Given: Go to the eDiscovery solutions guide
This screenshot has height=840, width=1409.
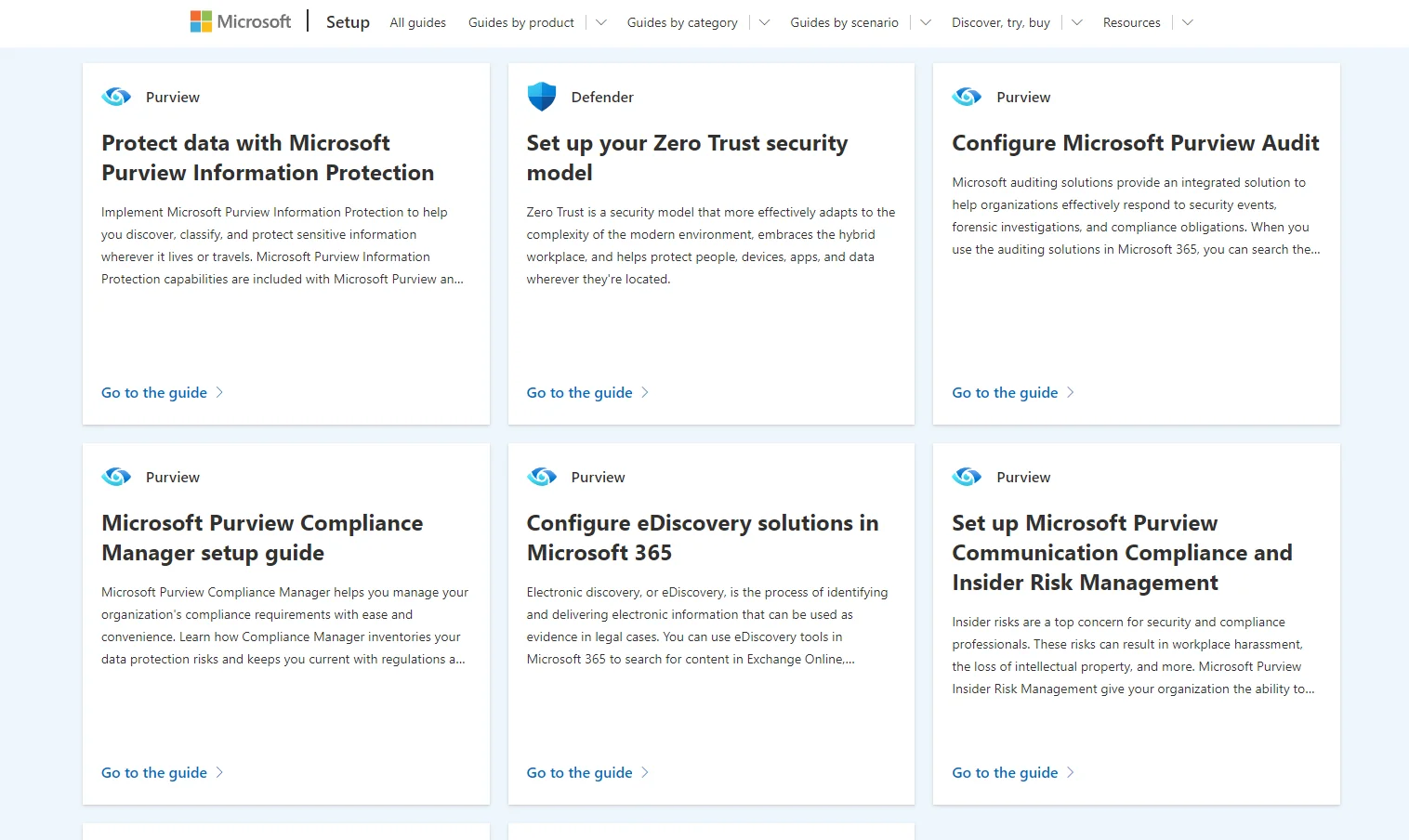Looking at the screenshot, I should point(580,772).
